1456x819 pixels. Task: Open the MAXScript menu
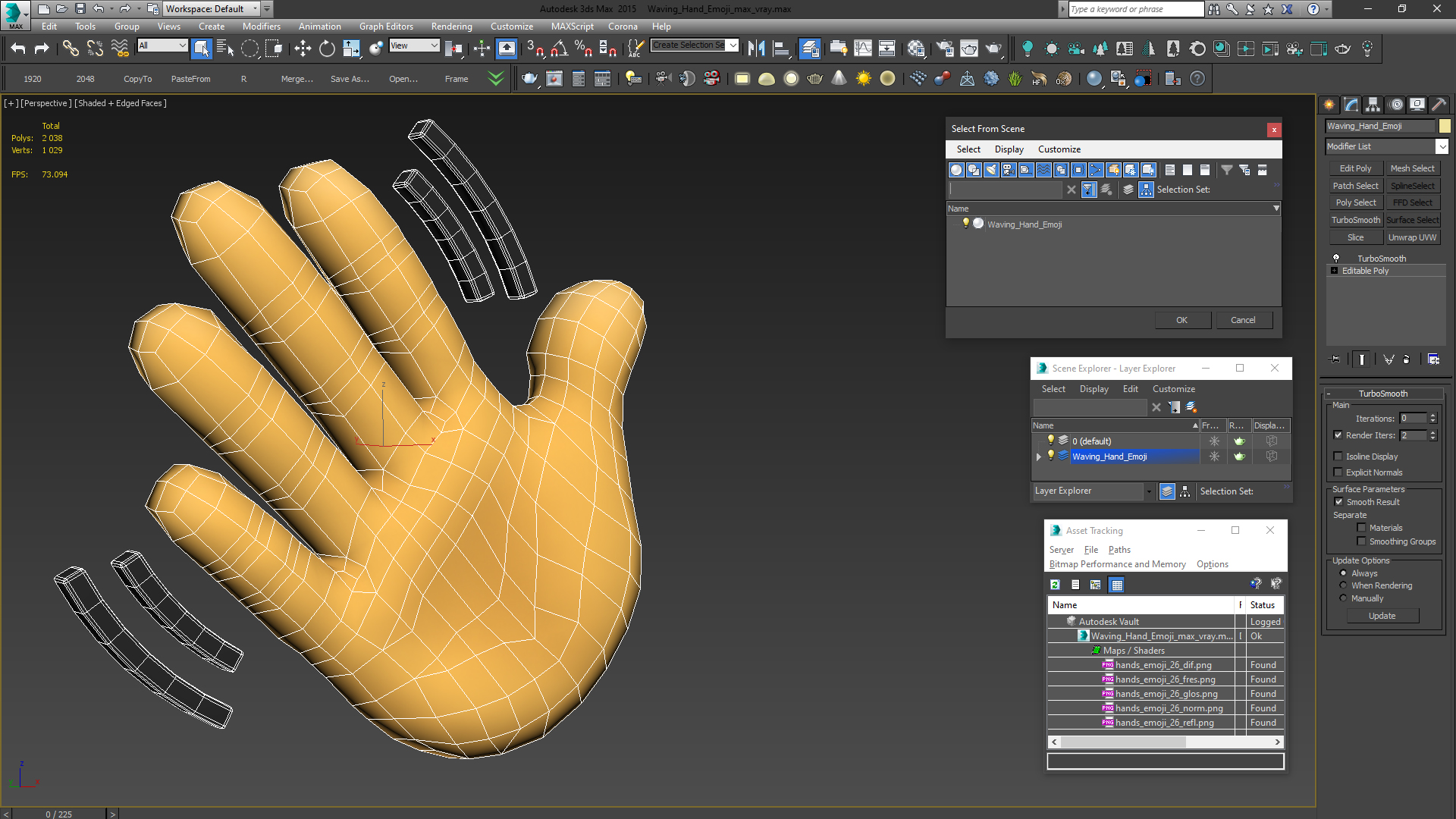(x=572, y=26)
